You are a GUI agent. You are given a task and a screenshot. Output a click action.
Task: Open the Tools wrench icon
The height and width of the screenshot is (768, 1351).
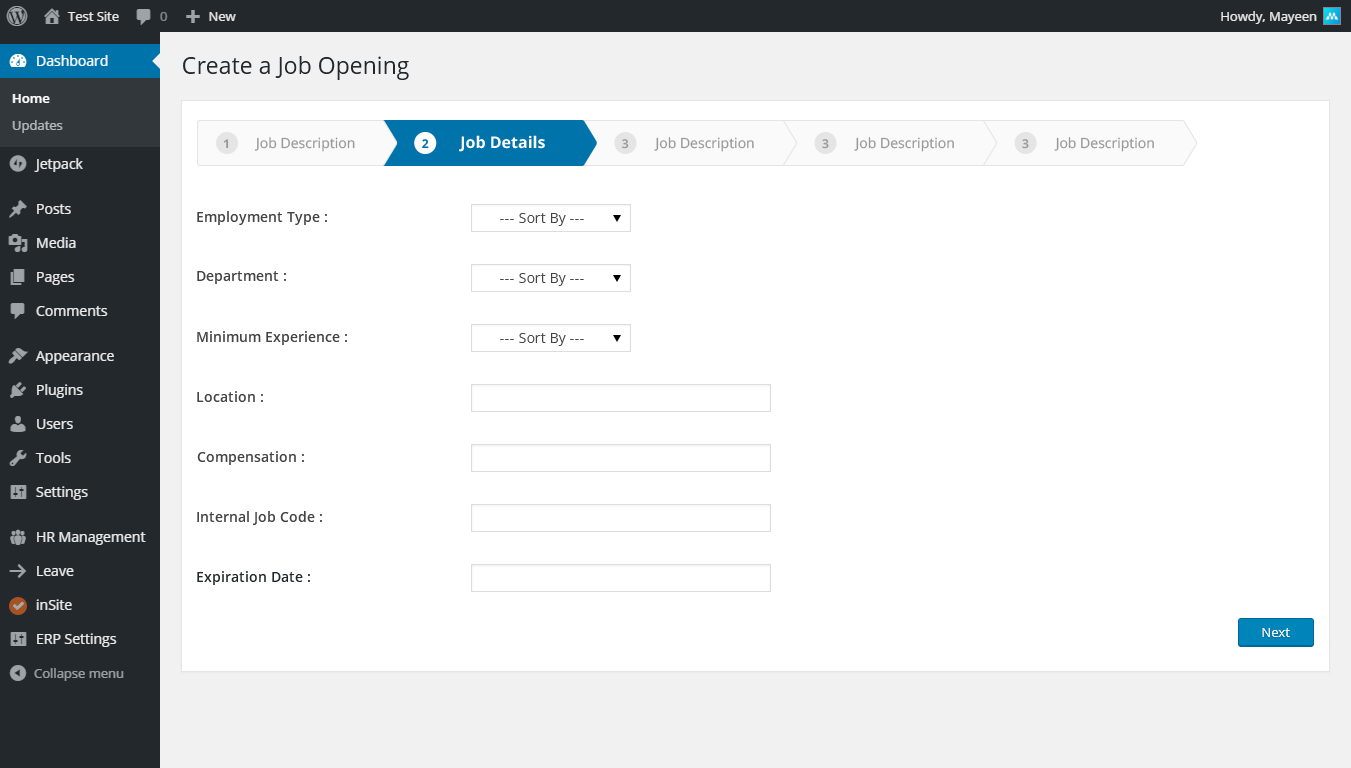[x=17, y=457]
